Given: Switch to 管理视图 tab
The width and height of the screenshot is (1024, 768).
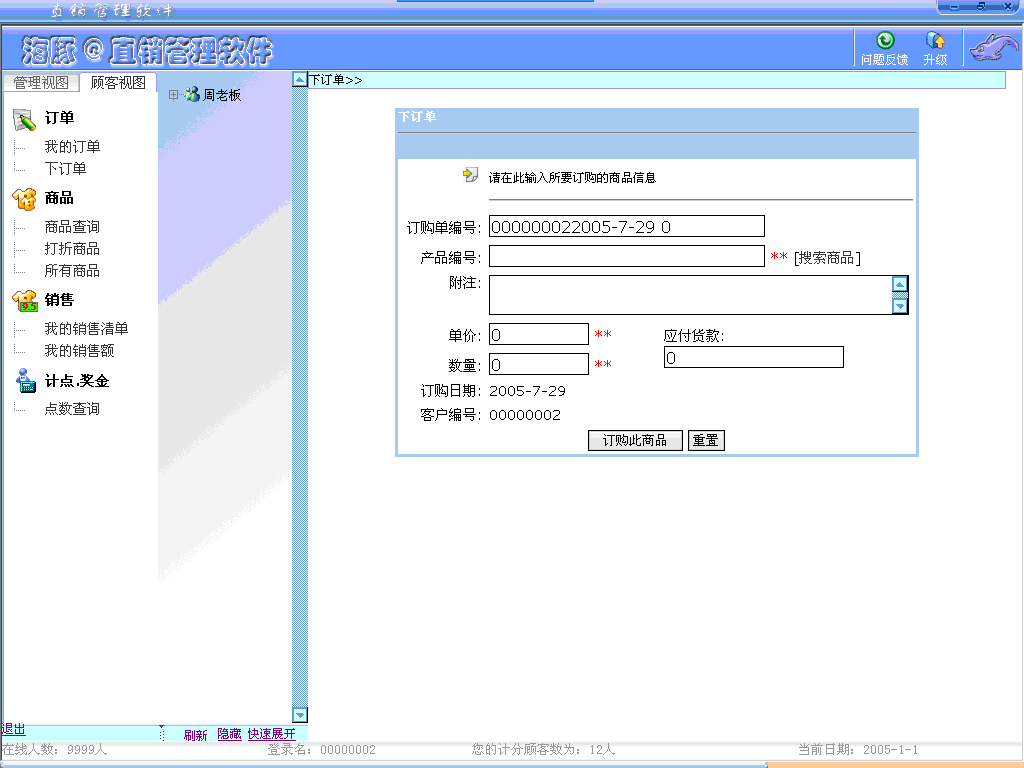Looking at the screenshot, I should pyautogui.click(x=41, y=83).
